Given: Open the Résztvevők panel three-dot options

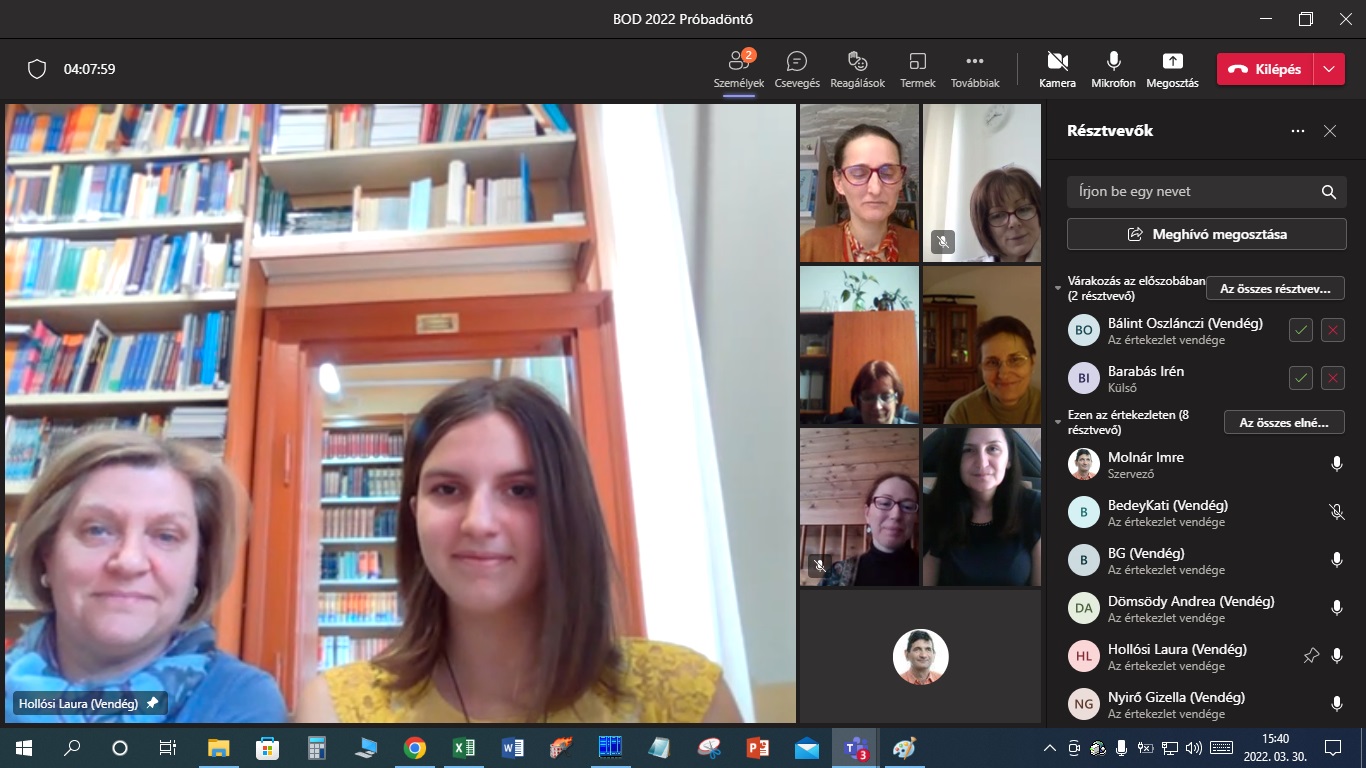Looking at the screenshot, I should (1298, 131).
